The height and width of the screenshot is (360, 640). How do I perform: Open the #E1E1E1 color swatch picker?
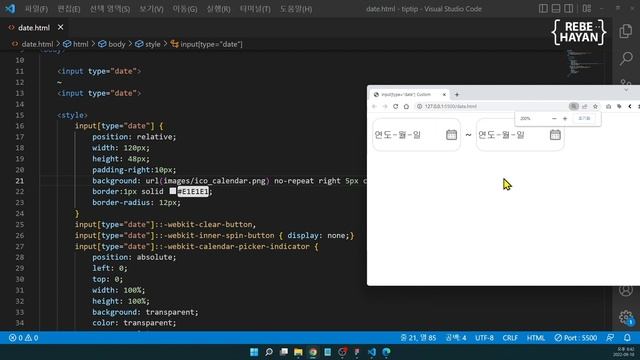tap(173, 191)
